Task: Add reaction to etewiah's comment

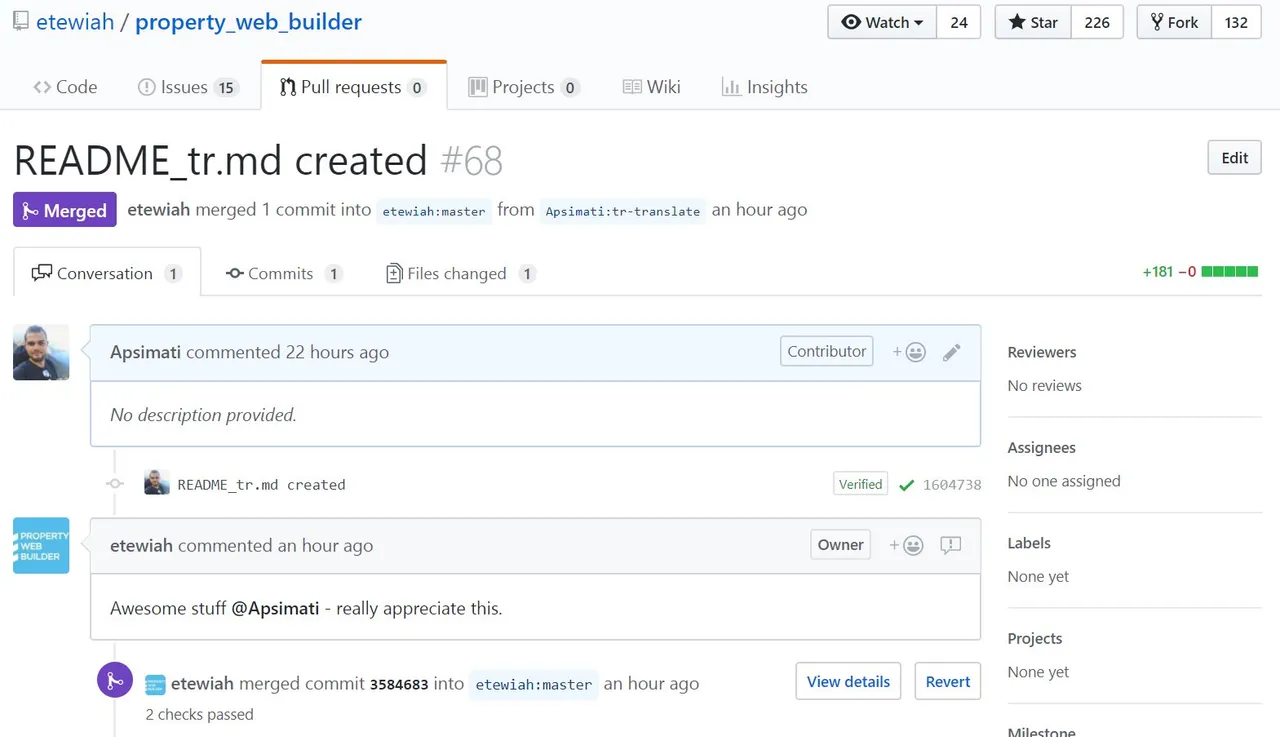Action: coord(907,545)
